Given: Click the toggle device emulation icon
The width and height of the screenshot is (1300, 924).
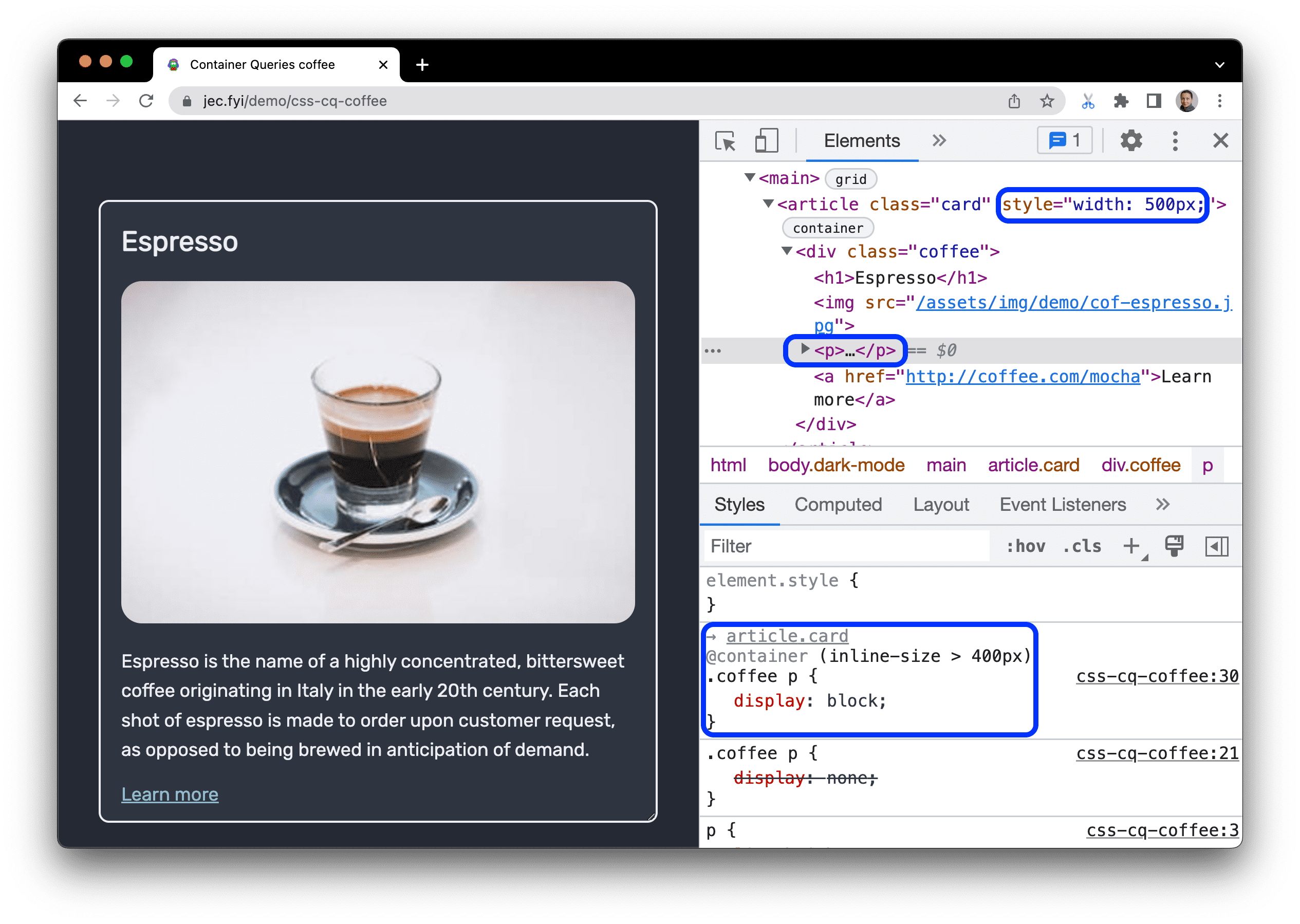Looking at the screenshot, I should pyautogui.click(x=766, y=140).
